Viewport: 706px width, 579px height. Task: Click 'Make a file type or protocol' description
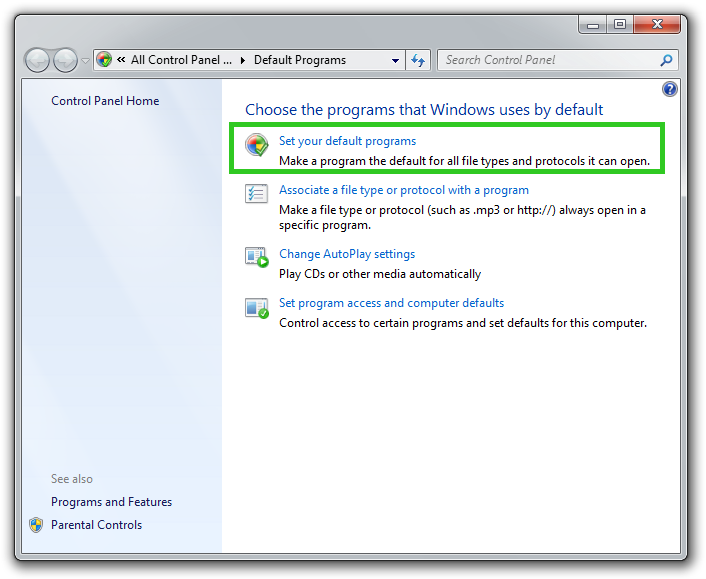462,217
